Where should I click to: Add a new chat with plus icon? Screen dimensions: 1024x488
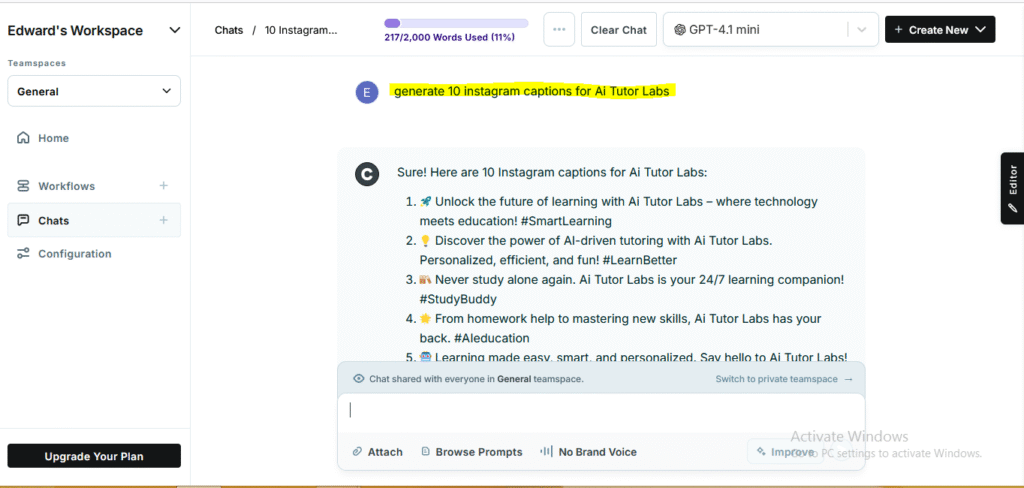click(x=164, y=220)
